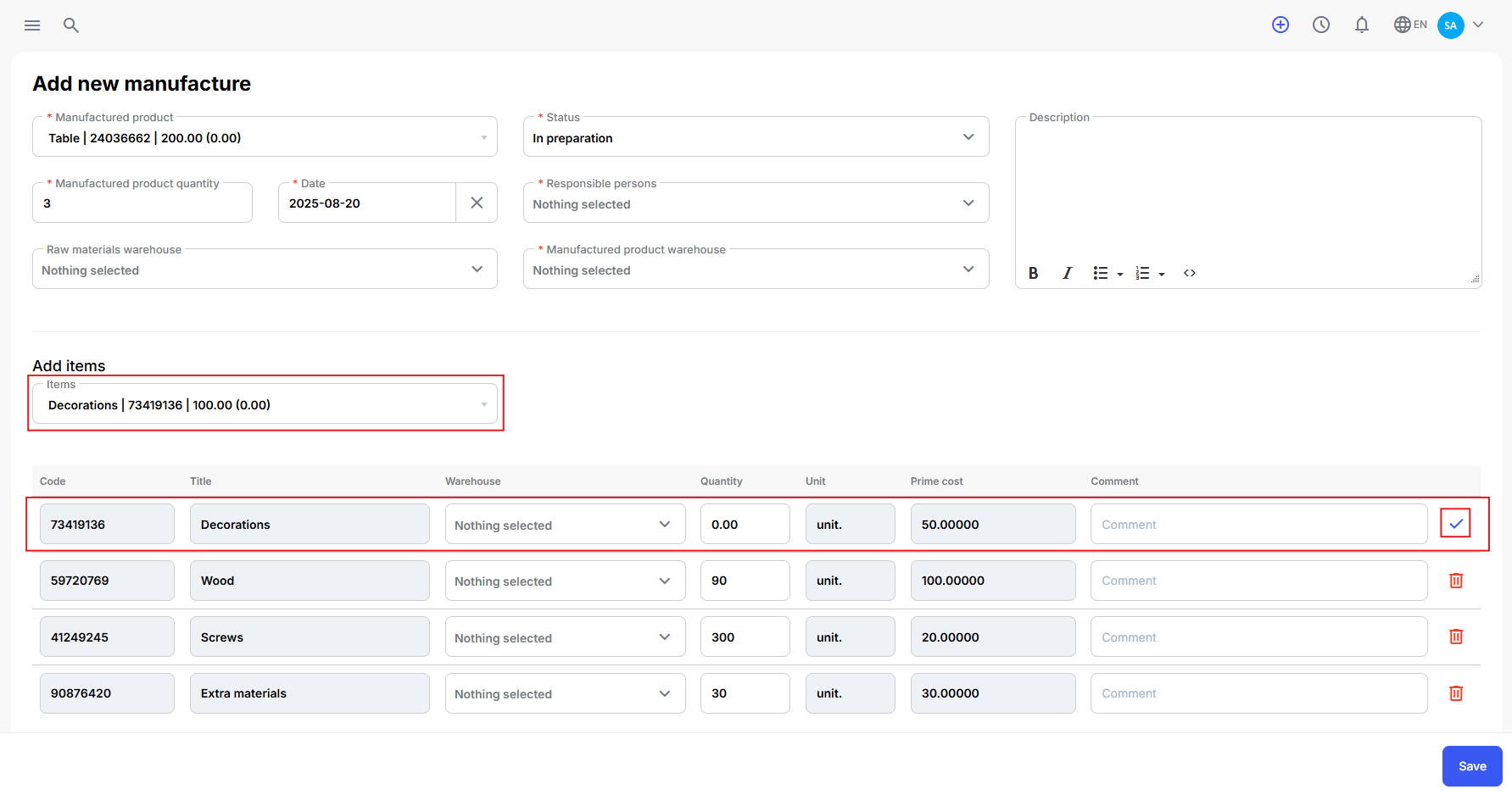Click the code field 73419136
The image size is (1512, 795).
pos(107,525)
